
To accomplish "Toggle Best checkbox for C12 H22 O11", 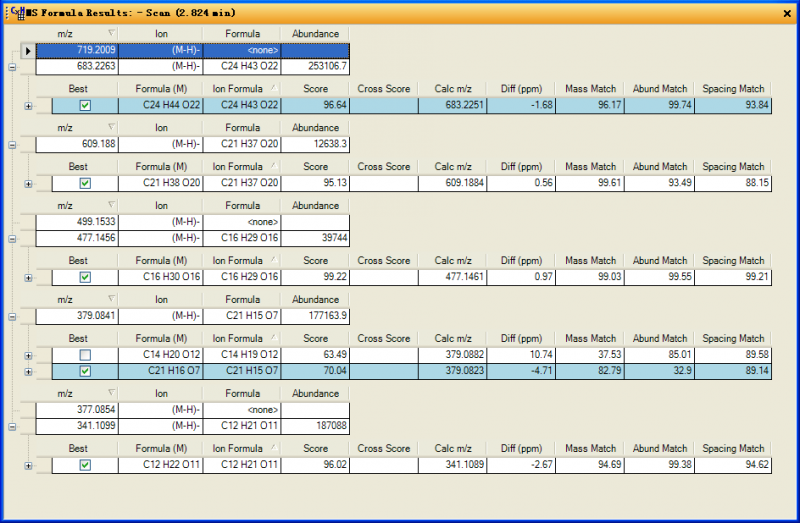I will point(85,465).
